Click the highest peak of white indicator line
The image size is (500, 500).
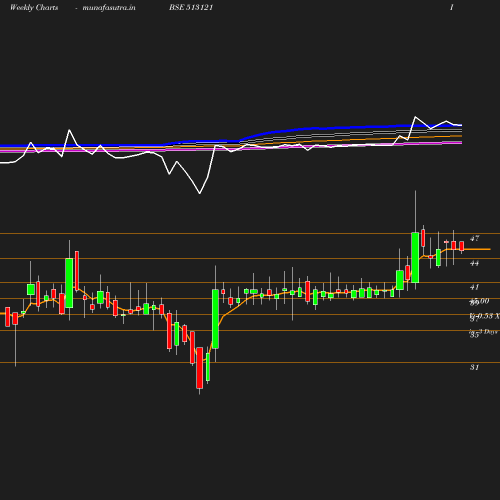click(415, 117)
